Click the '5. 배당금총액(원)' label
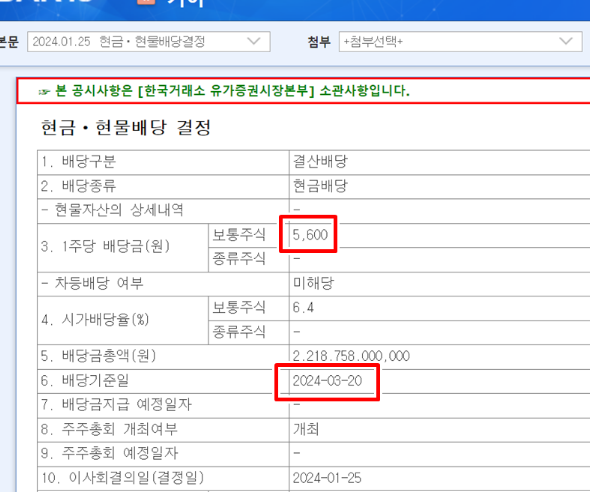This screenshot has height=492, width=590. tap(98, 356)
